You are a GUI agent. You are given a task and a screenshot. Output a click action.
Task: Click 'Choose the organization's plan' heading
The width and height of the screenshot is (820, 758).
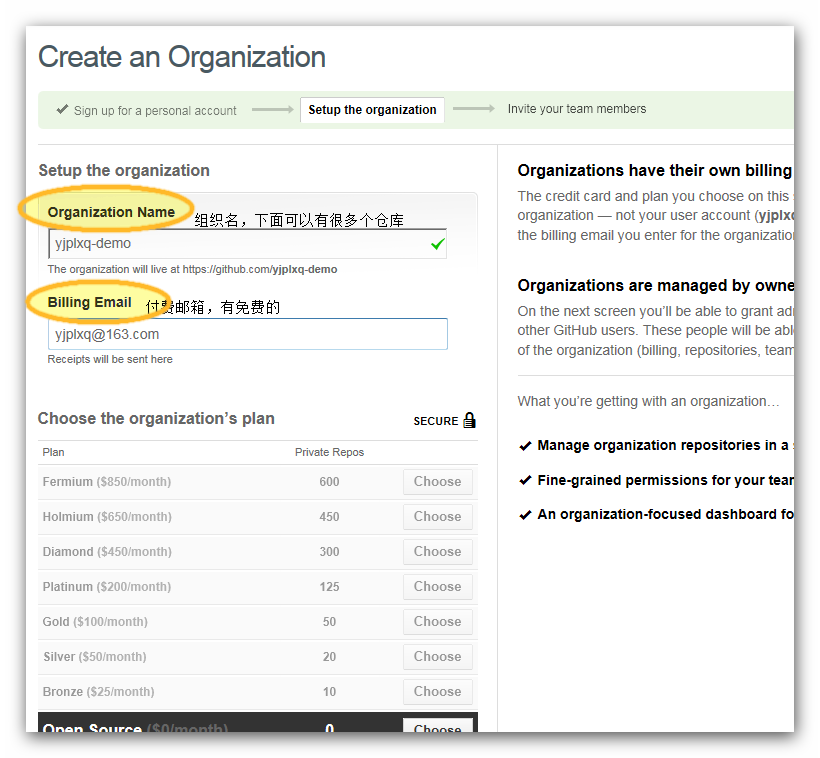[x=156, y=418]
